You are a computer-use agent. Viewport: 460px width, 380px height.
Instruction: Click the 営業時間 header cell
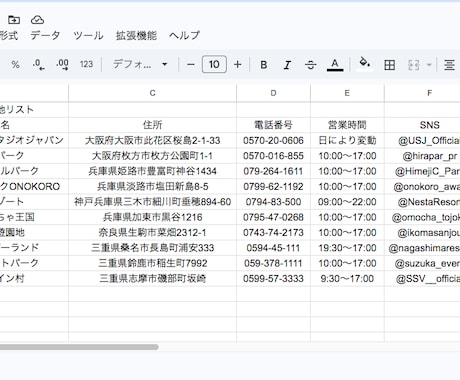coord(347,125)
